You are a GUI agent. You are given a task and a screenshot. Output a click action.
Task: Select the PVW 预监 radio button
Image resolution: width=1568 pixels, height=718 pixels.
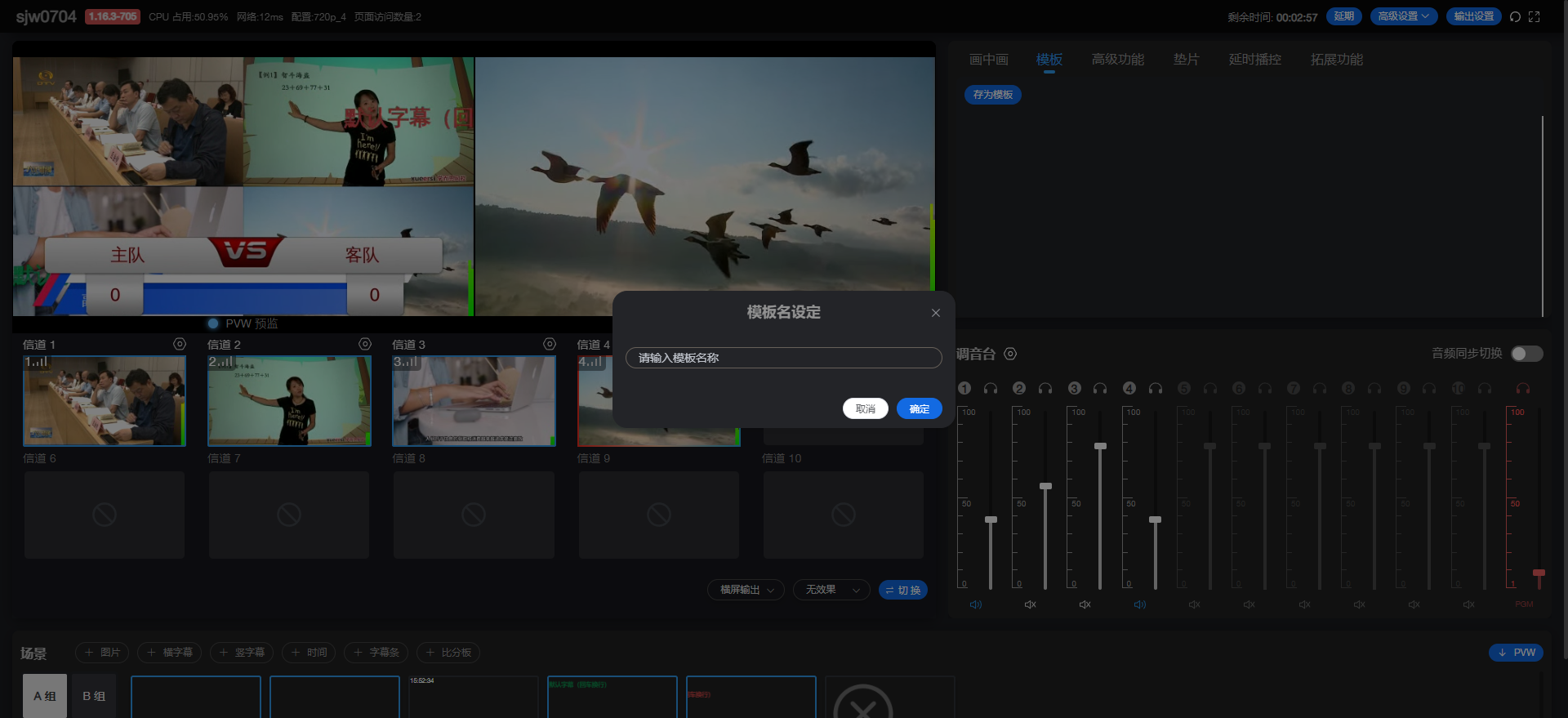point(214,323)
